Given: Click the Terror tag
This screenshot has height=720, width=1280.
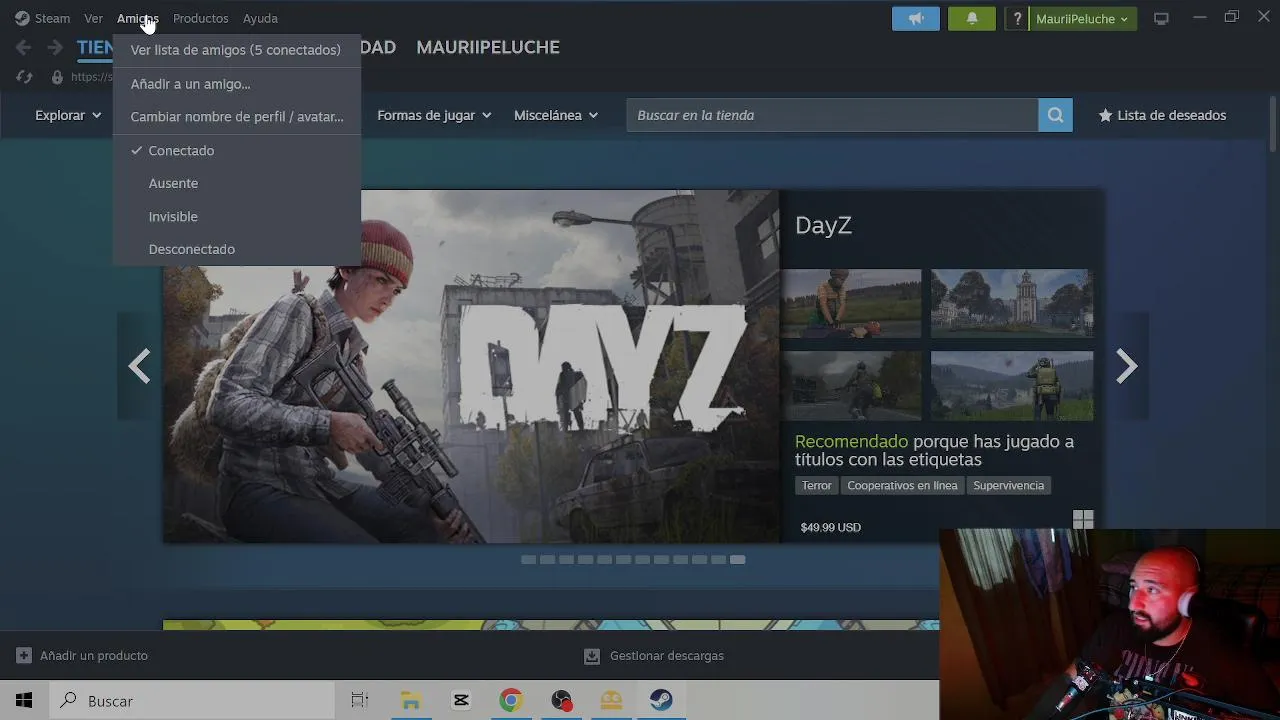Looking at the screenshot, I should [816, 485].
